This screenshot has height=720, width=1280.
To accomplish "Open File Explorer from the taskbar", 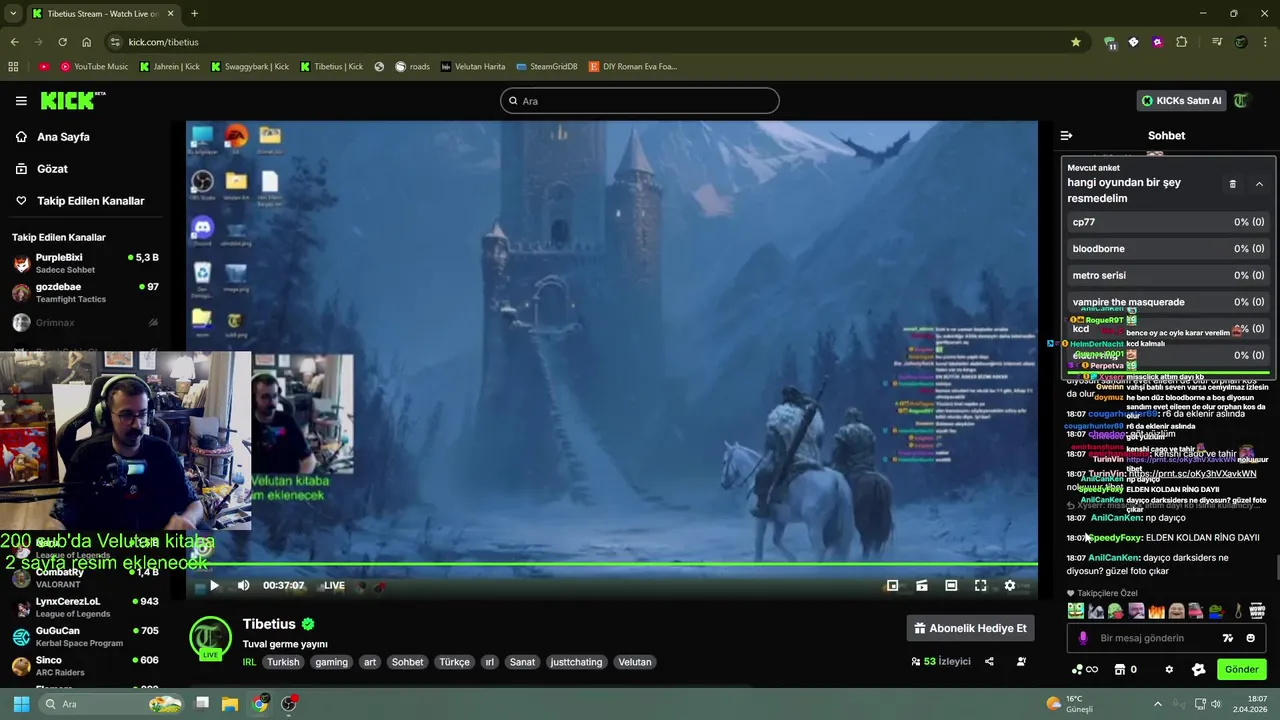I will click(230, 704).
